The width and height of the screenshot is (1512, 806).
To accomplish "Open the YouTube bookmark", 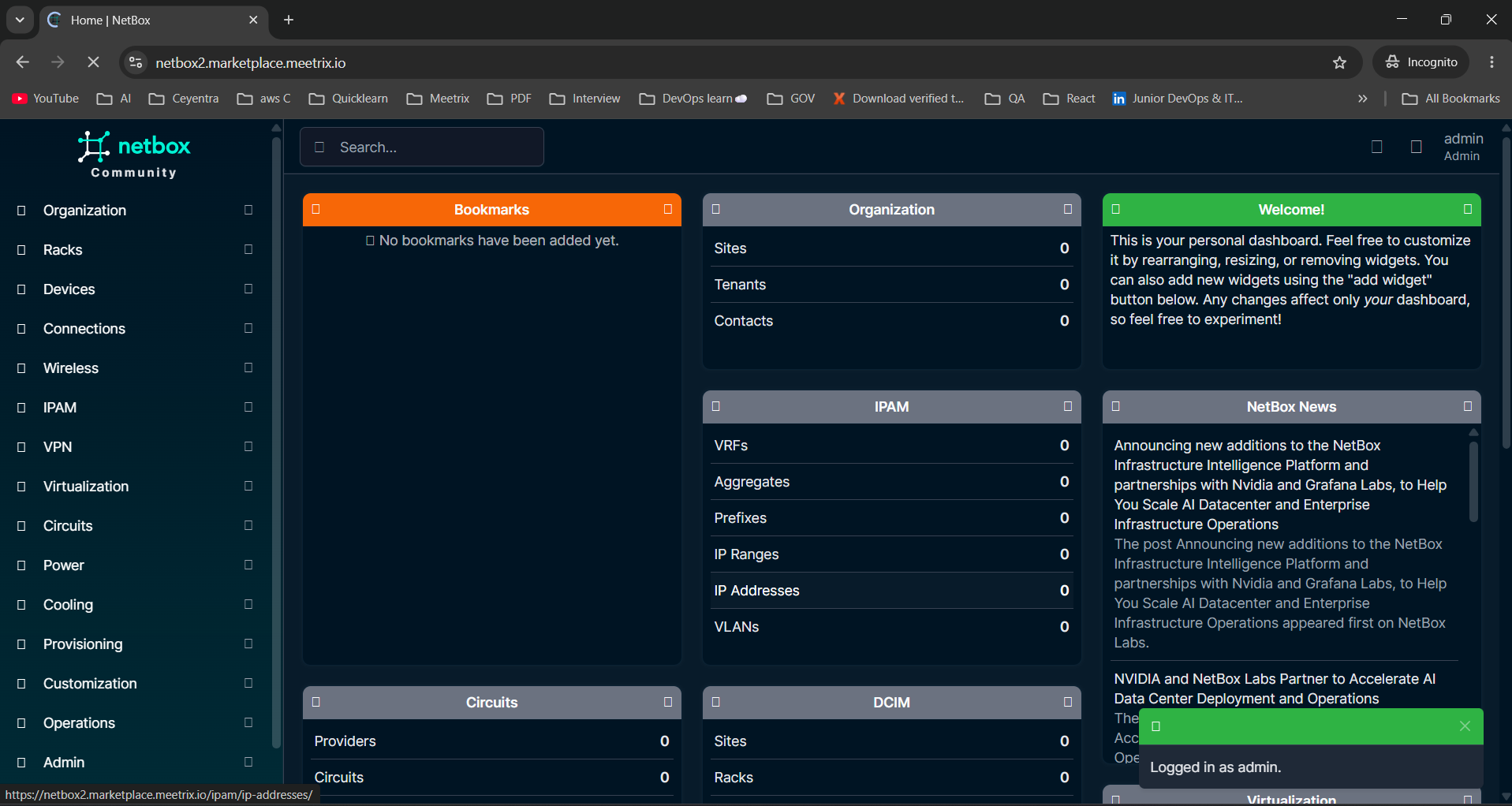I will 46,99.
